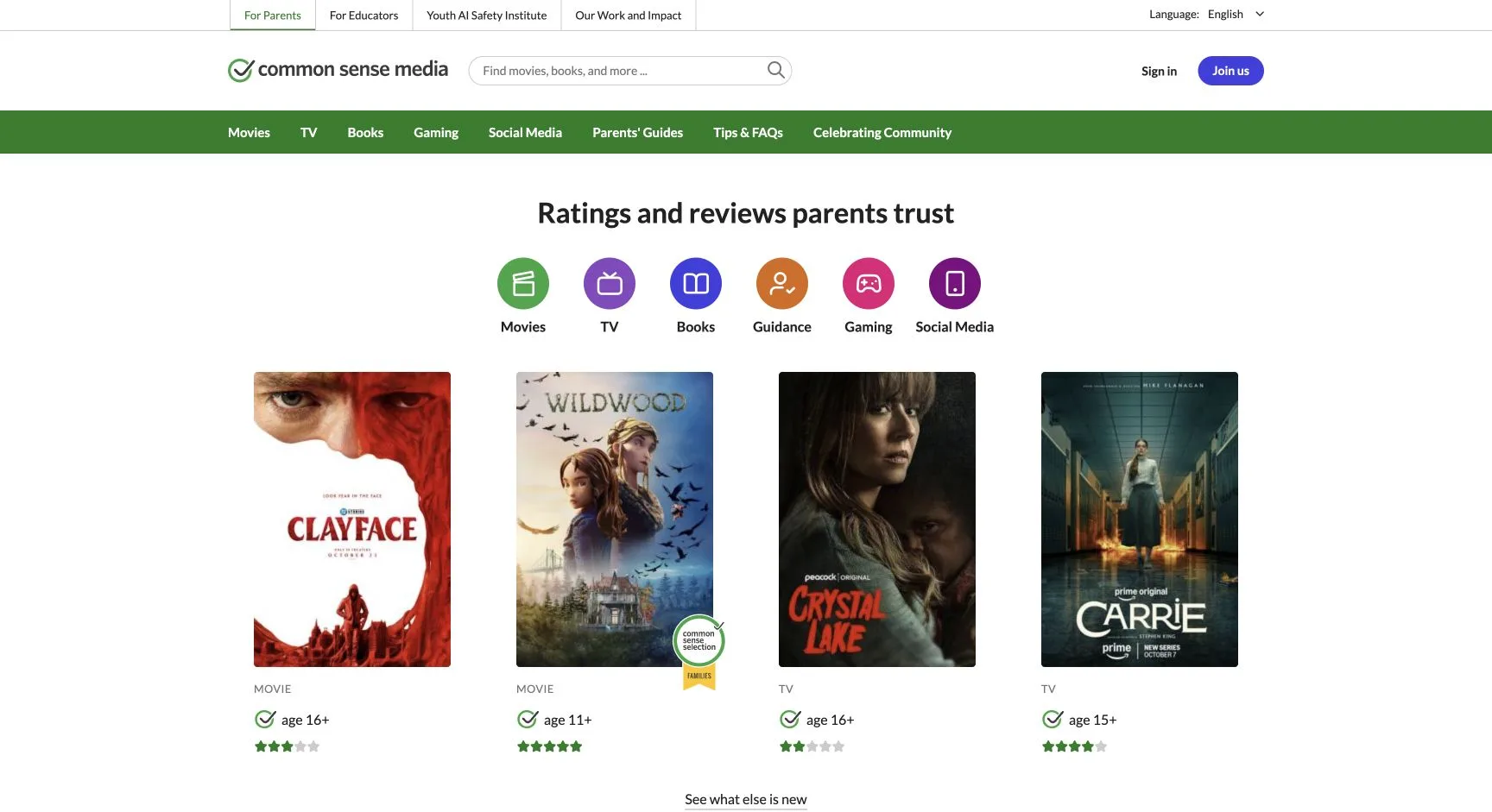The height and width of the screenshot is (812, 1492).
Task: Open Gaming in the green navigation bar
Action: [436, 132]
